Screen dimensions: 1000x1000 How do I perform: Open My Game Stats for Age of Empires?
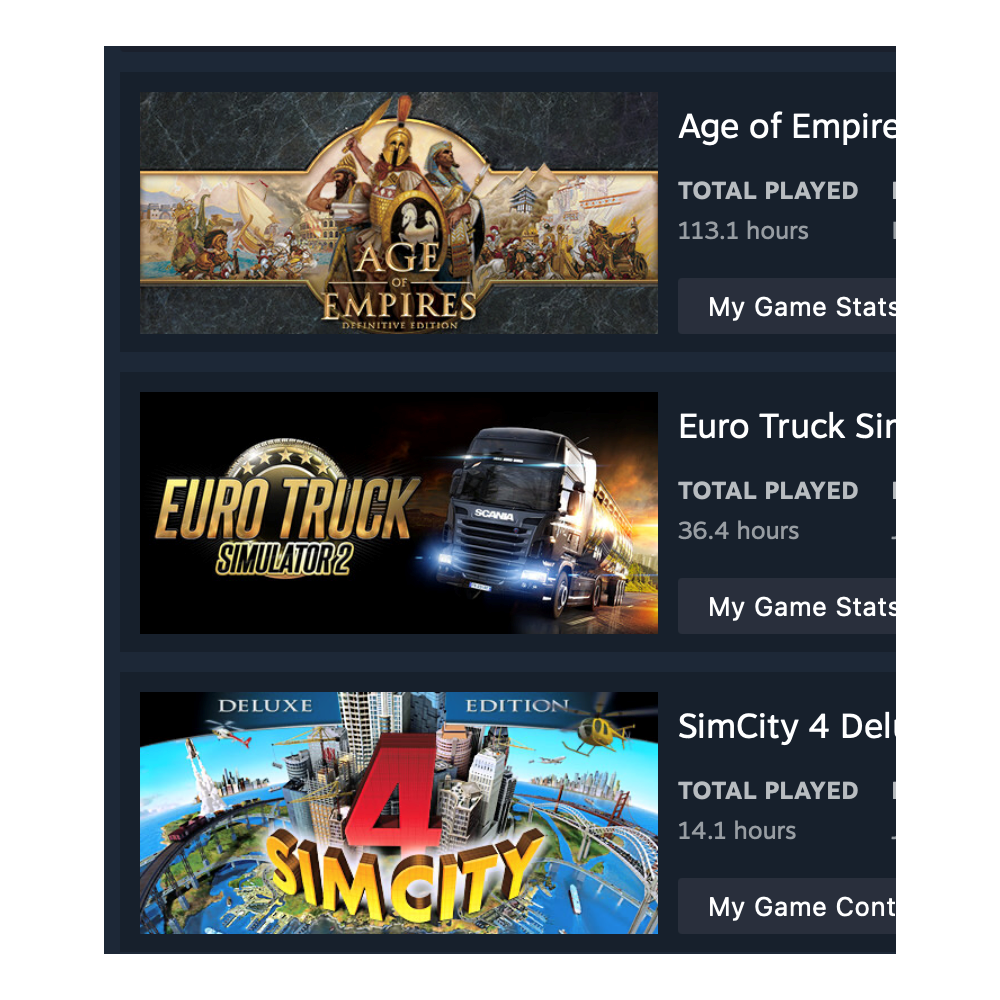[x=787, y=306]
